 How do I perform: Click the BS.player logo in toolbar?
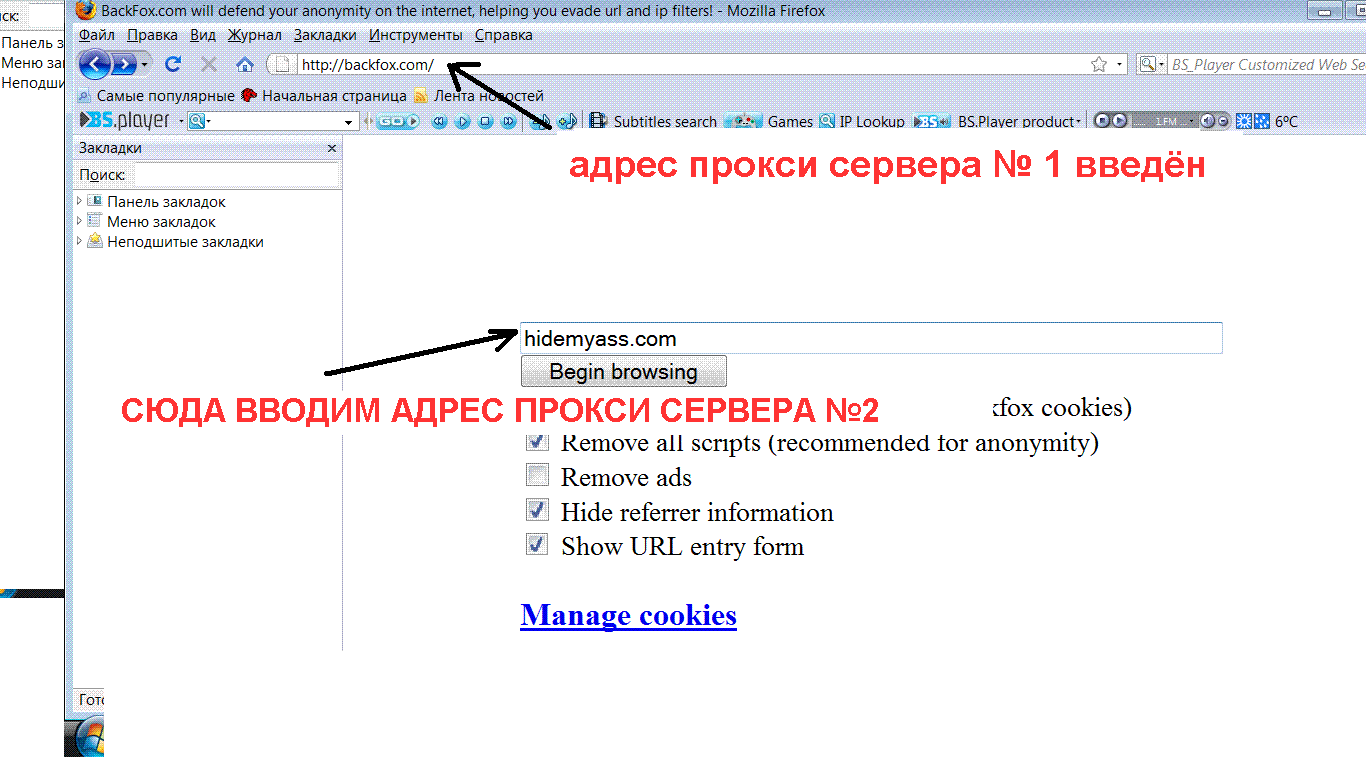tap(125, 121)
